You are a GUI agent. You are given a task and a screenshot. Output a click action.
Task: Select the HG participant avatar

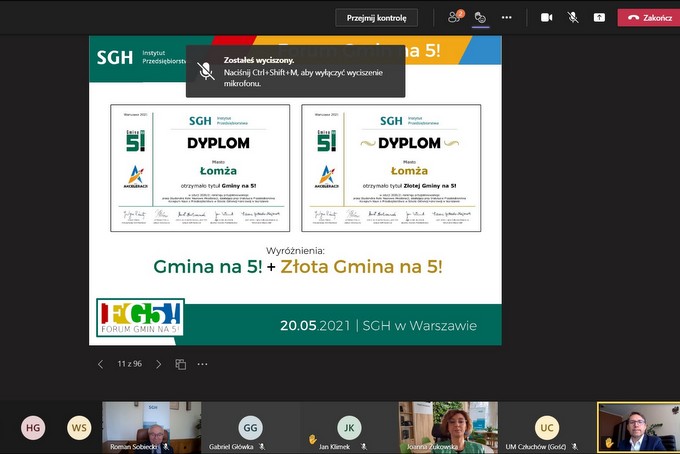tap(33, 428)
